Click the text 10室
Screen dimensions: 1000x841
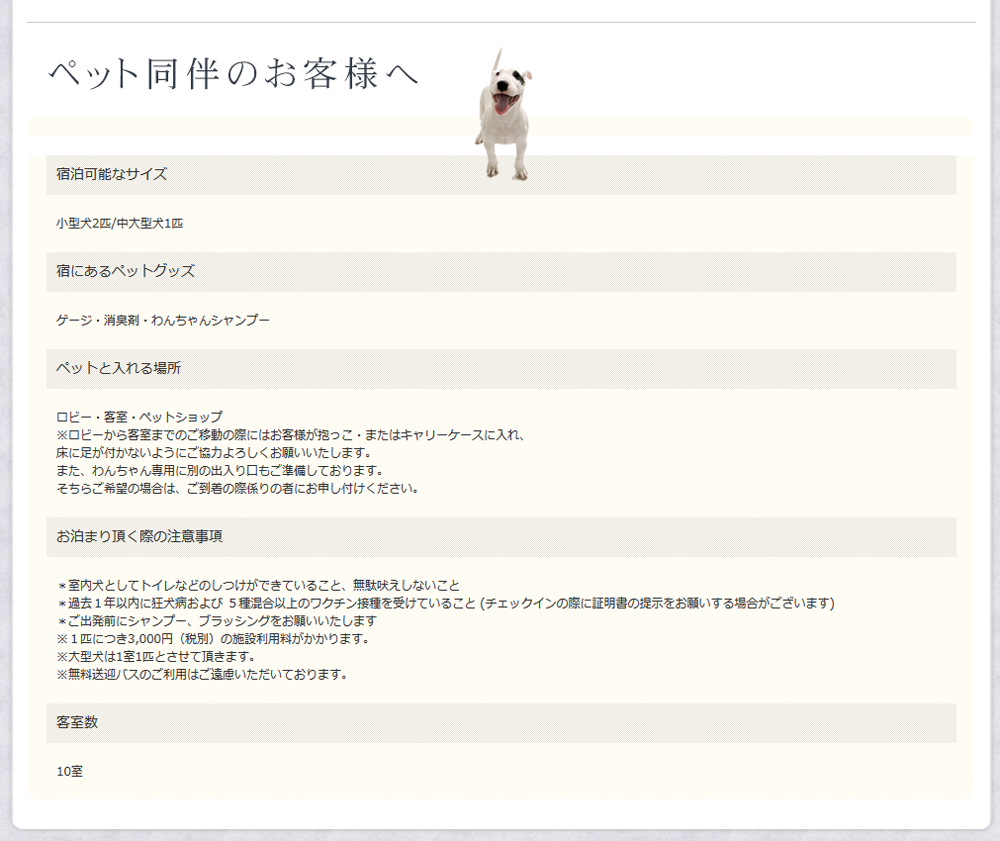[x=70, y=772]
